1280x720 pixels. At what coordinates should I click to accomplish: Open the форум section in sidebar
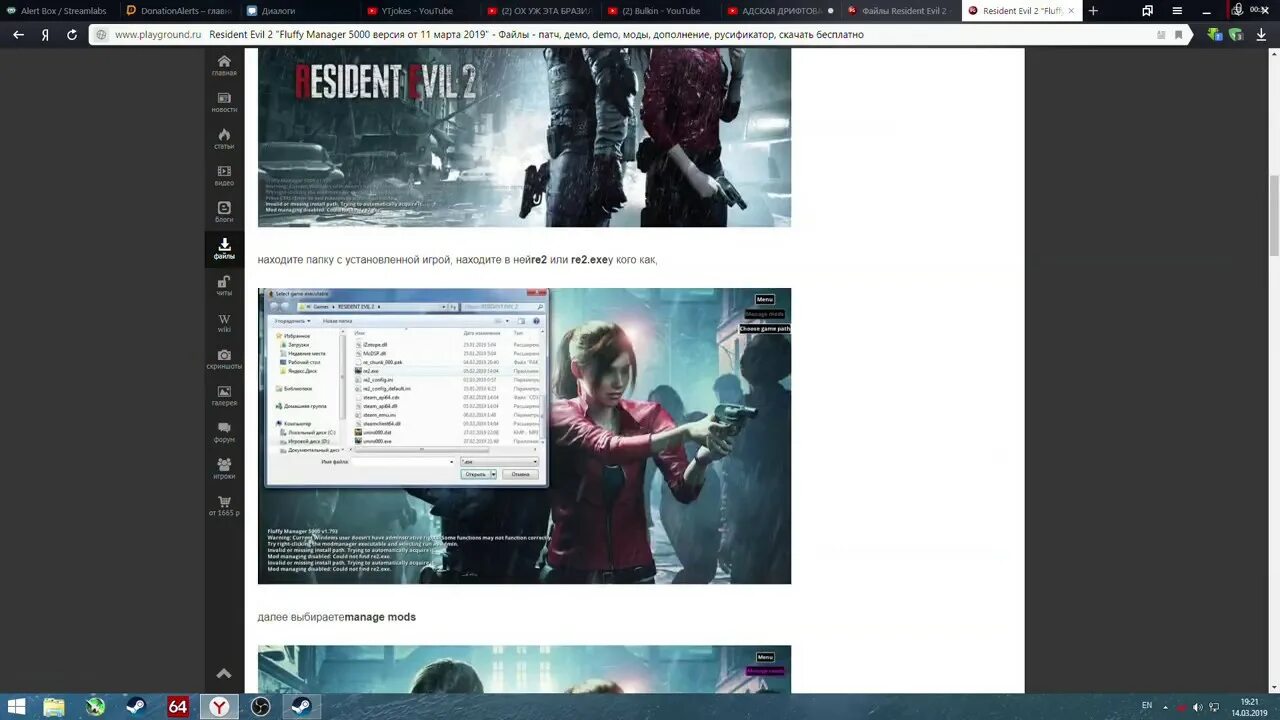tap(224, 433)
